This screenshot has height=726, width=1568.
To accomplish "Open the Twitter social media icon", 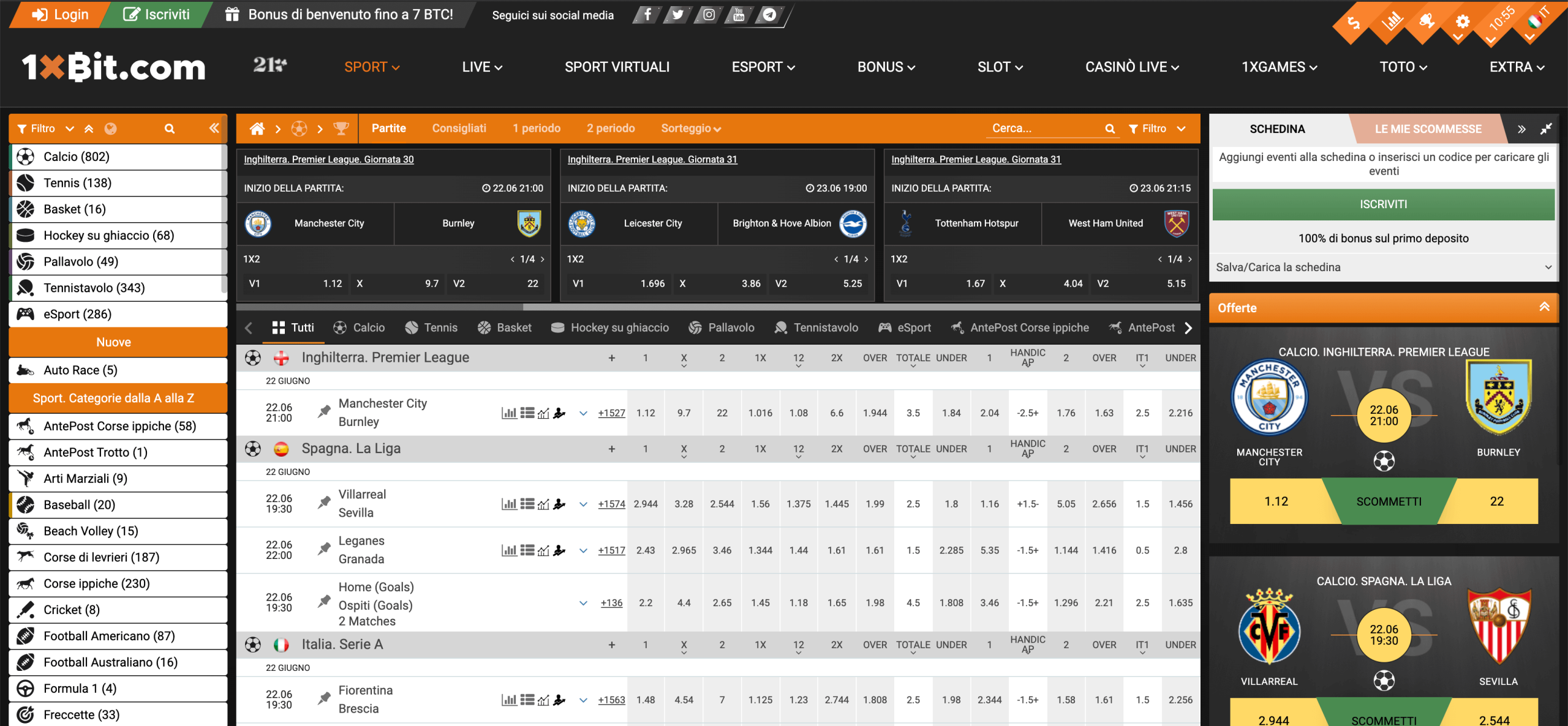I will [677, 15].
